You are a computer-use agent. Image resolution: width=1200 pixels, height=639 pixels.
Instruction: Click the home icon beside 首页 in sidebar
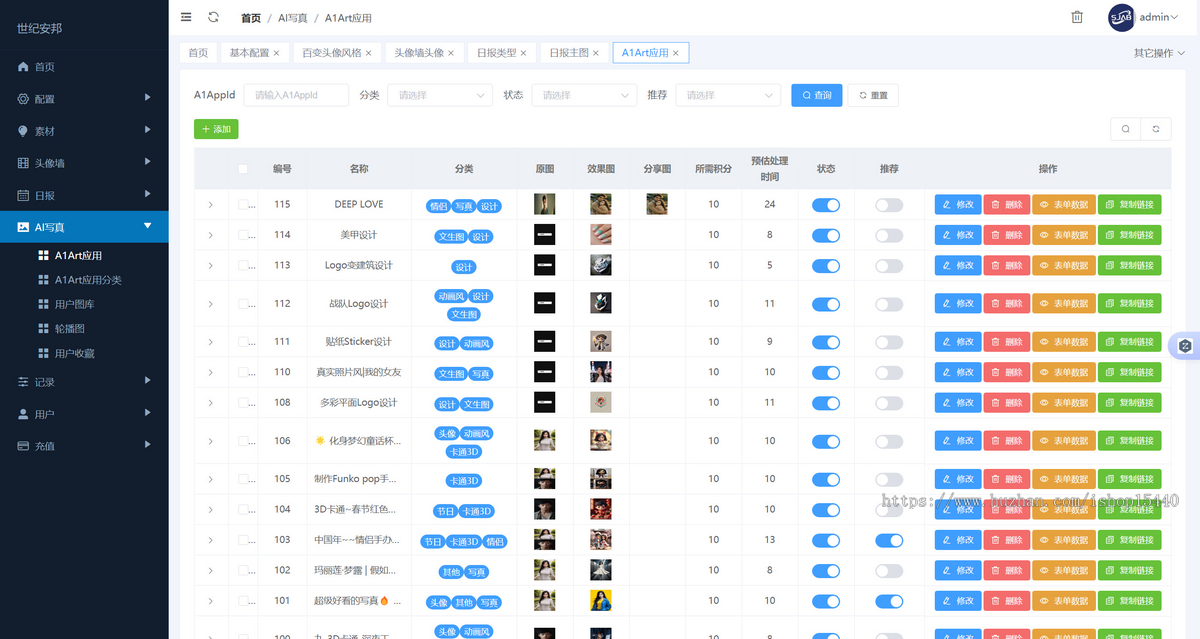[x=23, y=66]
